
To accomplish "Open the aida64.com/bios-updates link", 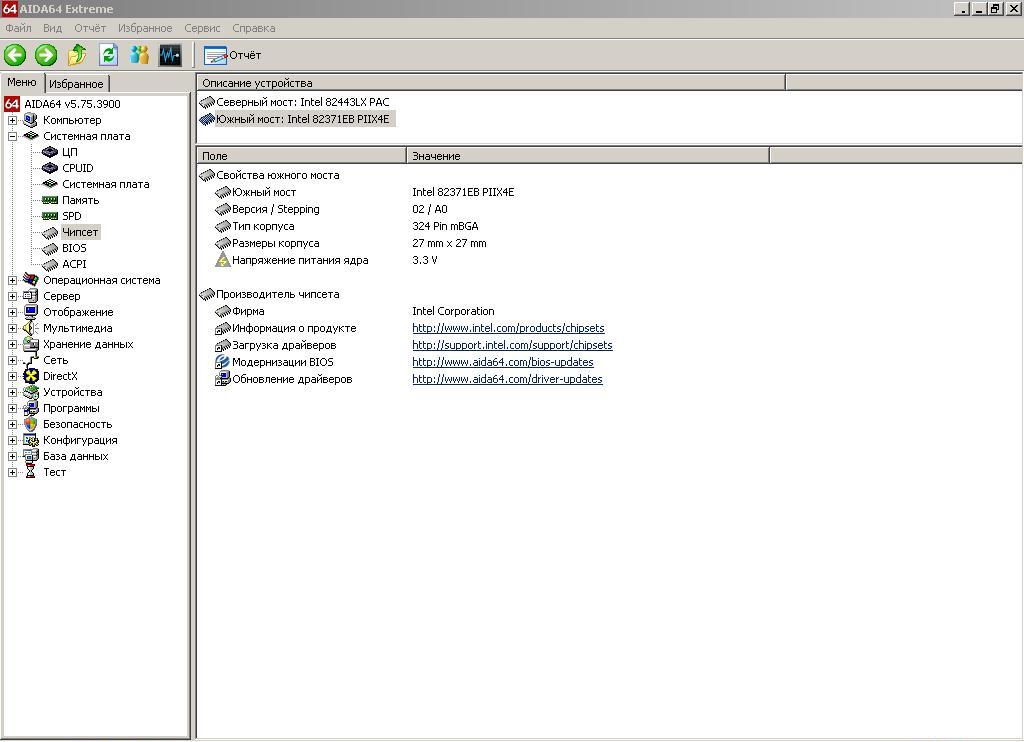I will [x=503, y=363].
